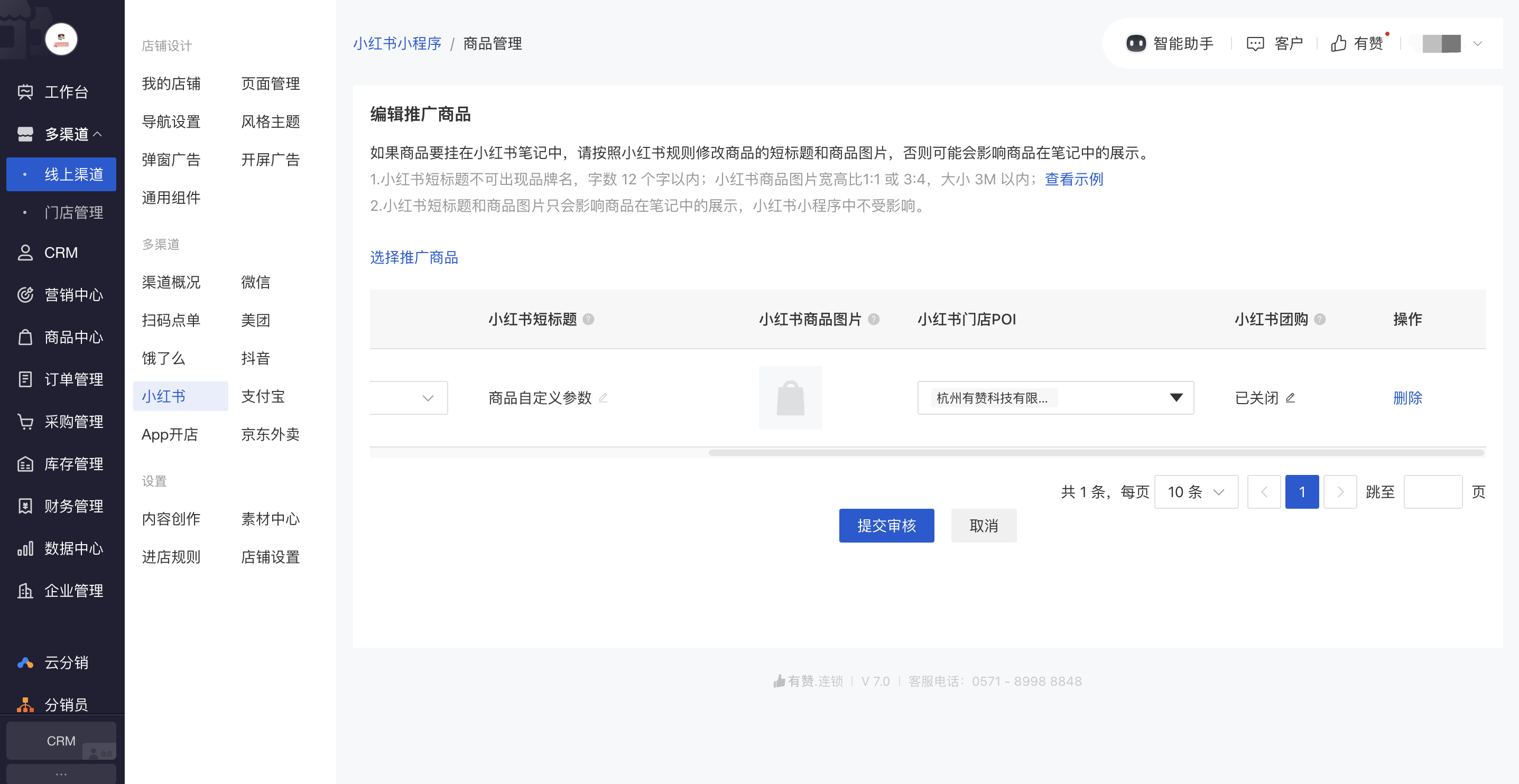The width and height of the screenshot is (1519, 784).
Task: Click the 有赞 thumbs-up icon
Action: click(x=1338, y=44)
